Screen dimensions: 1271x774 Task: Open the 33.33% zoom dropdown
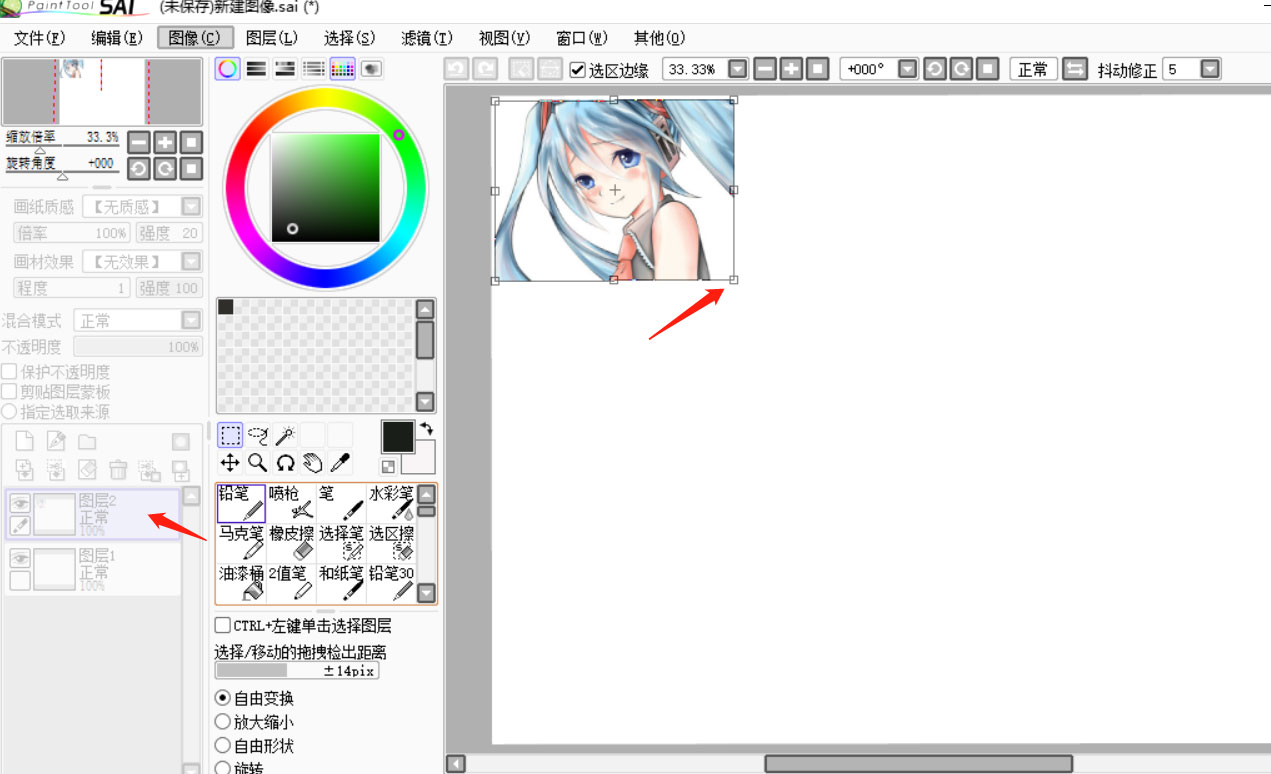(x=738, y=69)
